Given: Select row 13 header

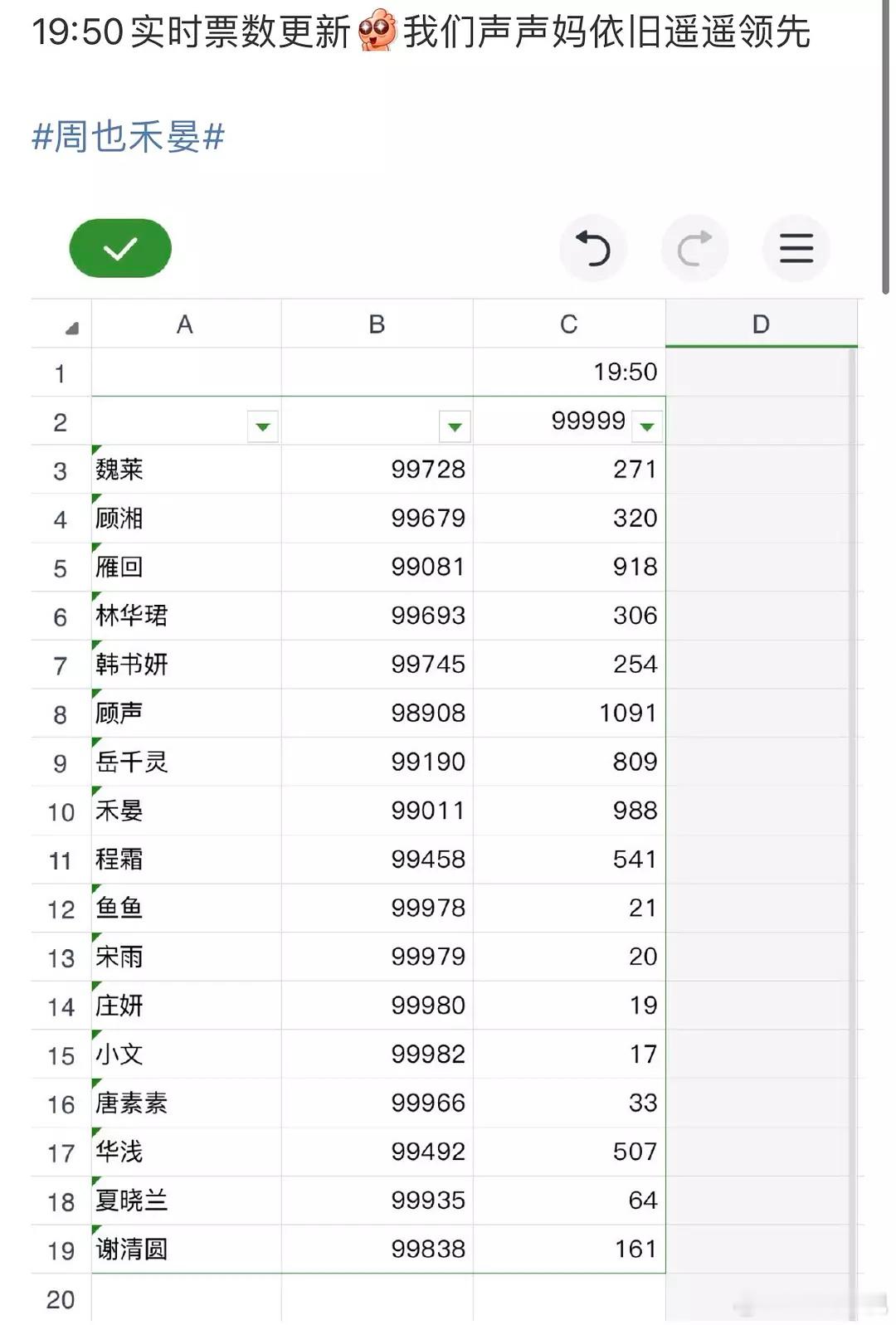Looking at the screenshot, I should coord(61,957).
